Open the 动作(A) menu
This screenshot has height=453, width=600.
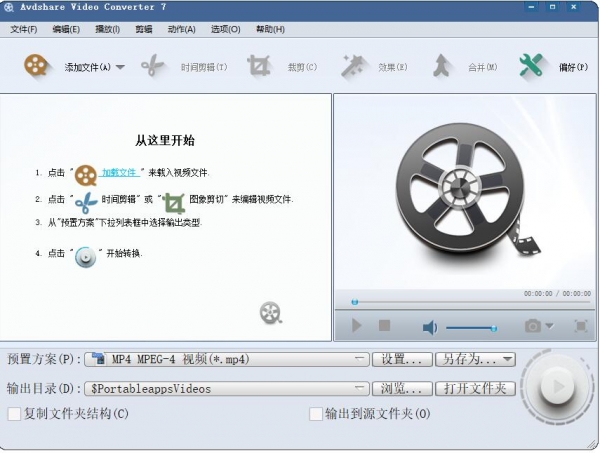(x=182, y=29)
